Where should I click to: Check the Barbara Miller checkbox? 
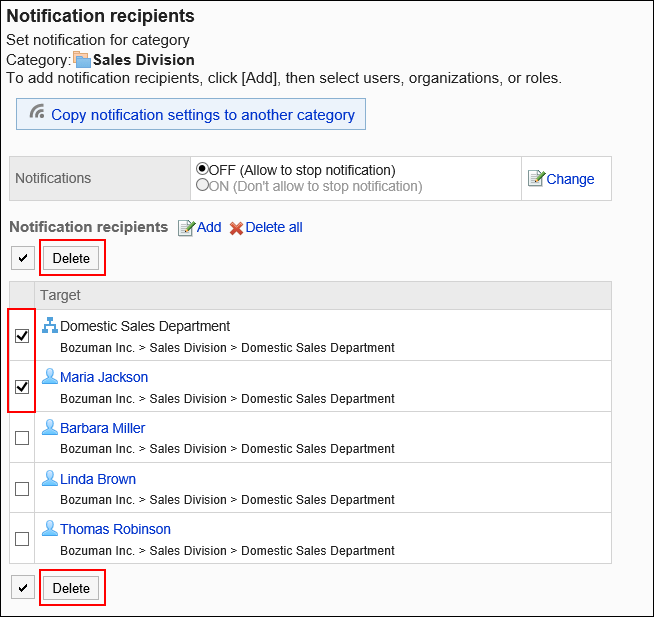22,438
